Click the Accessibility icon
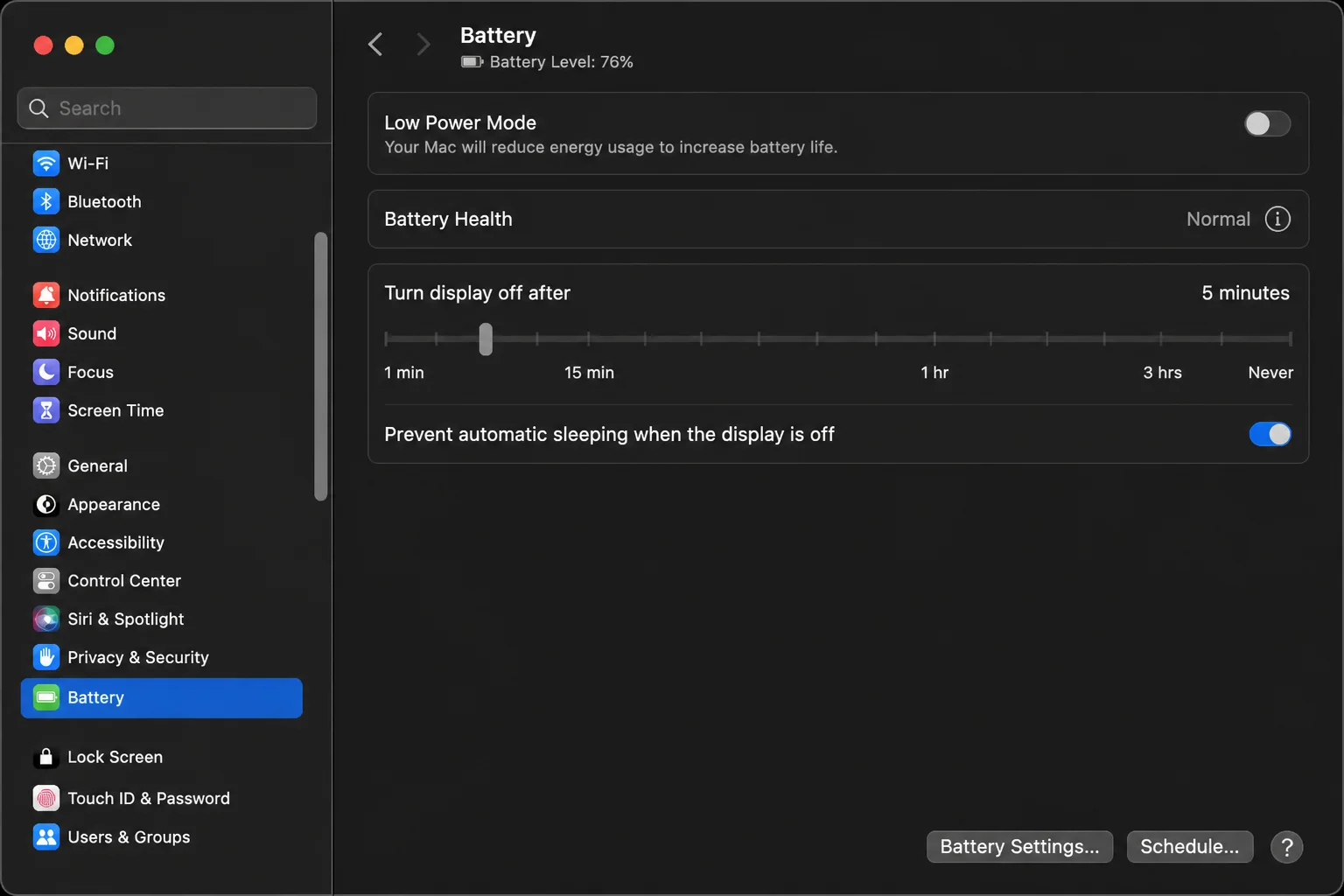The width and height of the screenshot is (1344, 896). point(46,542)
